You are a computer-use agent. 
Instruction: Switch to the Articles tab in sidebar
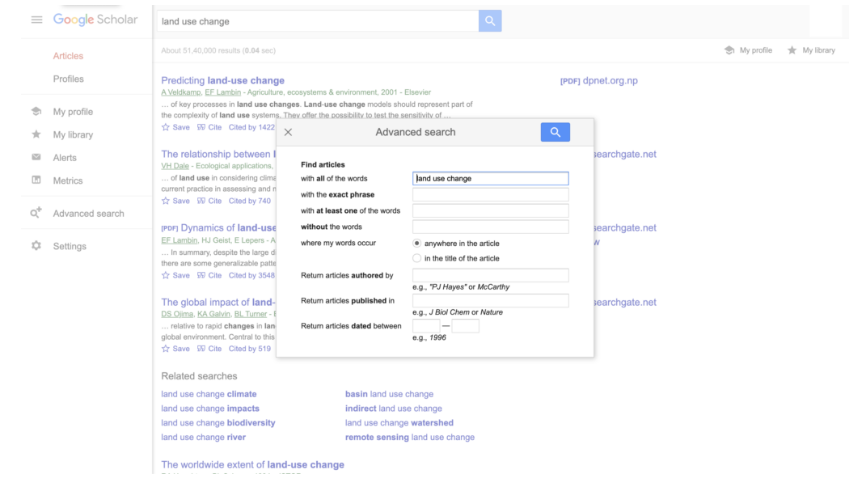(68, 56)
